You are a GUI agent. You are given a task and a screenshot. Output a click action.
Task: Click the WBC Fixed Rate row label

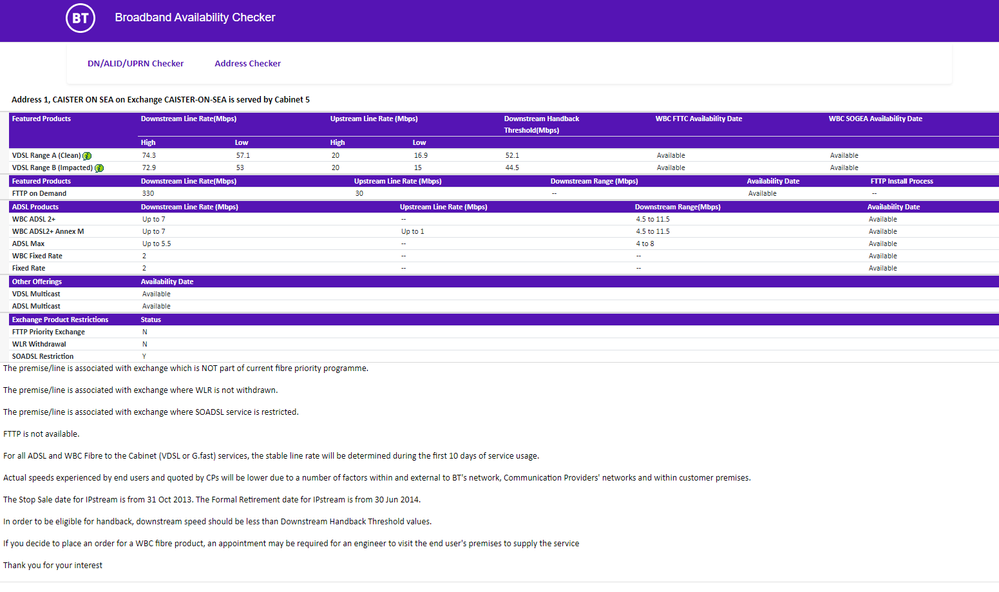[37, 256]
